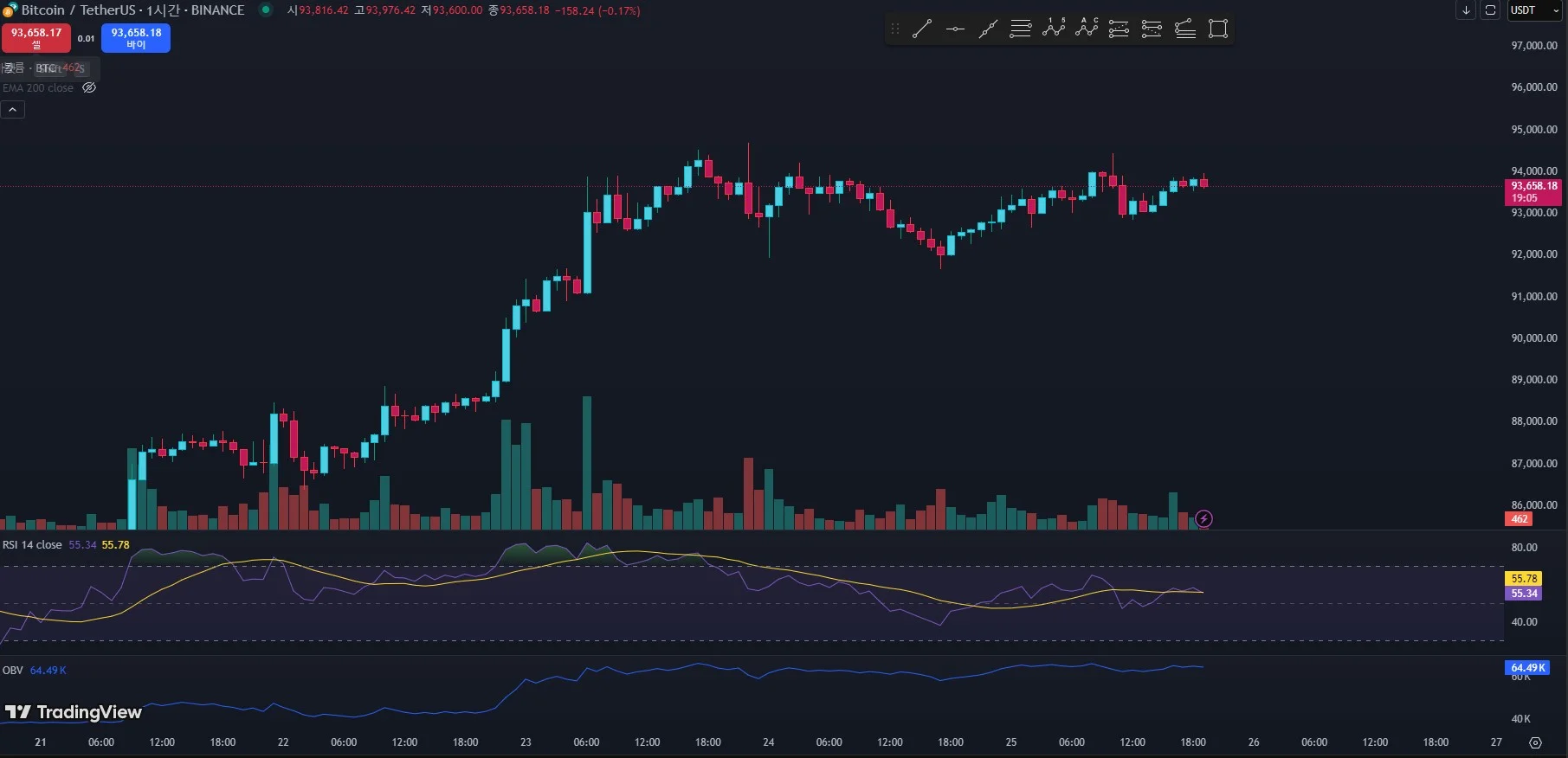The height and width of the screenshot is (758, 1568).
Task: Click the date label 27 on time axis
Action: 1496,742
